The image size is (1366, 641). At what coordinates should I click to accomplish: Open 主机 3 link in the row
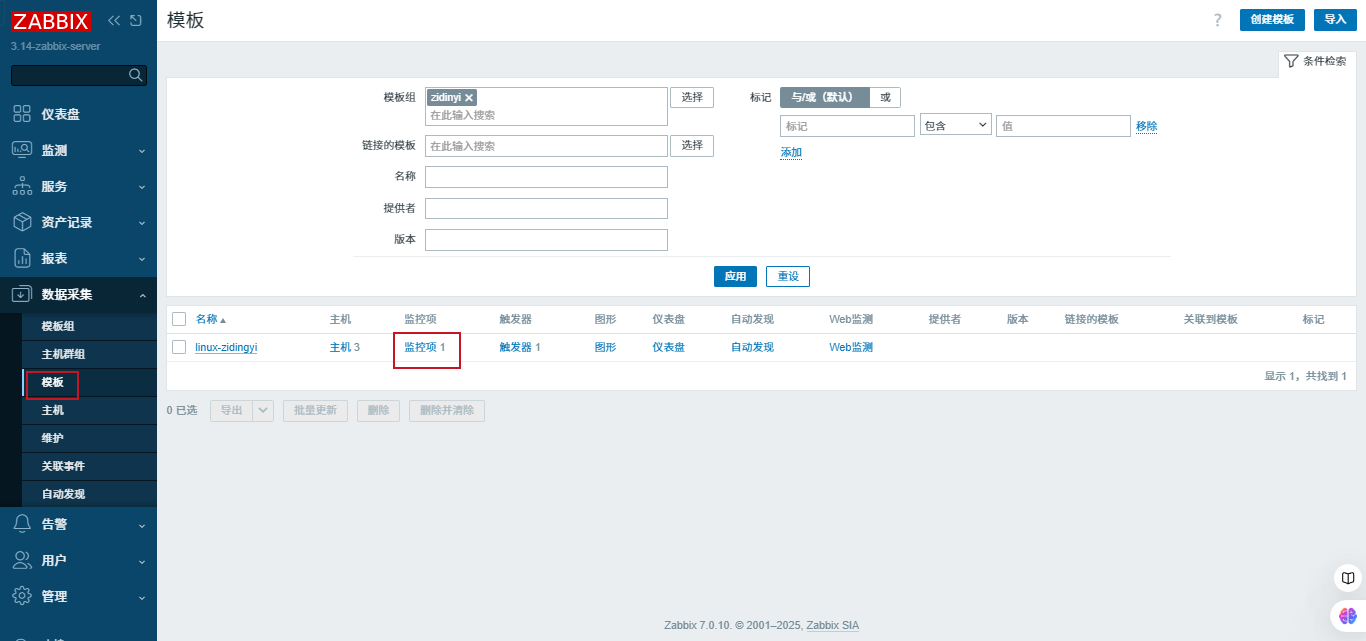click(345, 347)
